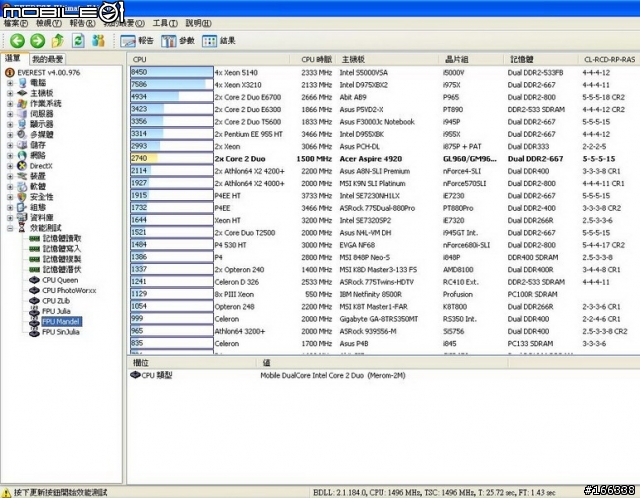Select the FPU Mandel benchmark

pos(61,322)
